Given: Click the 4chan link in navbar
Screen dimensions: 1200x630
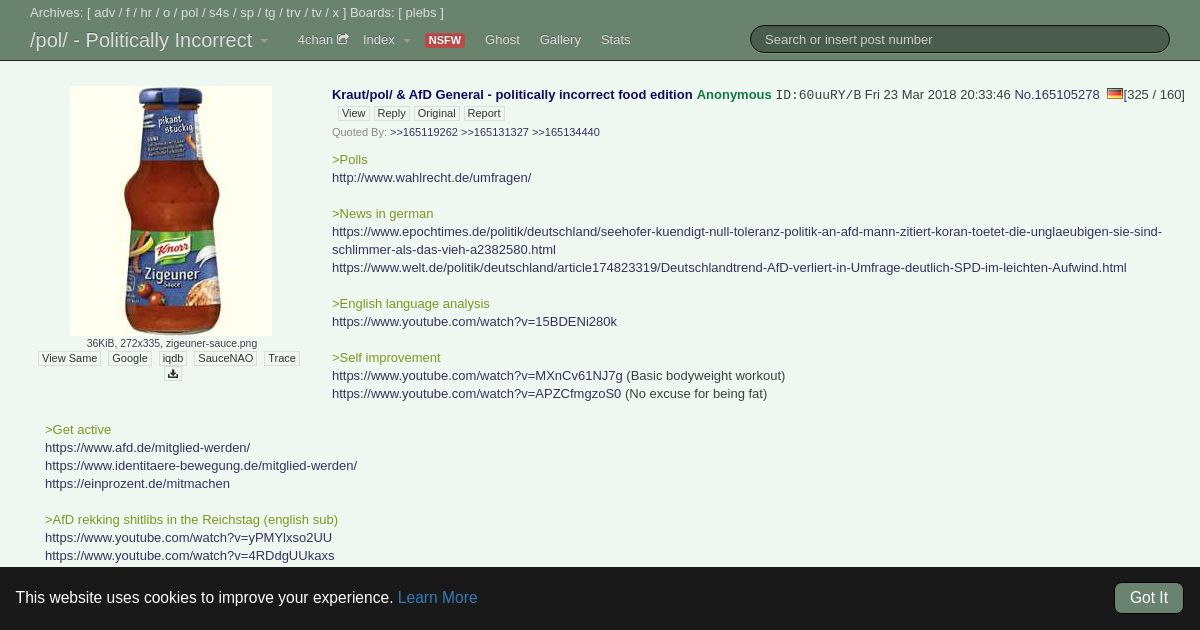Looking at the screenshot, I should click(315, 40).
